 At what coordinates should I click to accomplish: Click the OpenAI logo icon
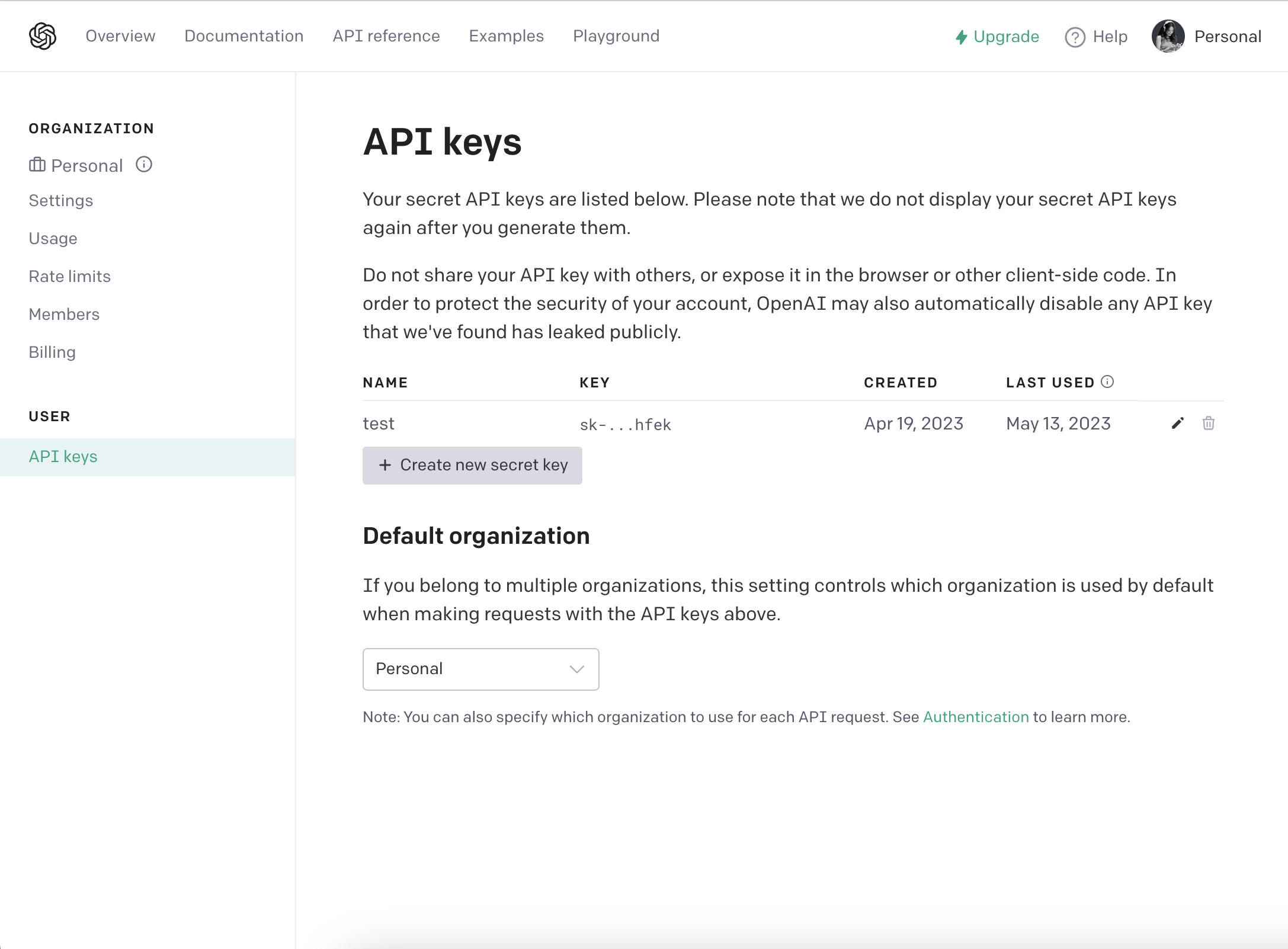[43, 36]
